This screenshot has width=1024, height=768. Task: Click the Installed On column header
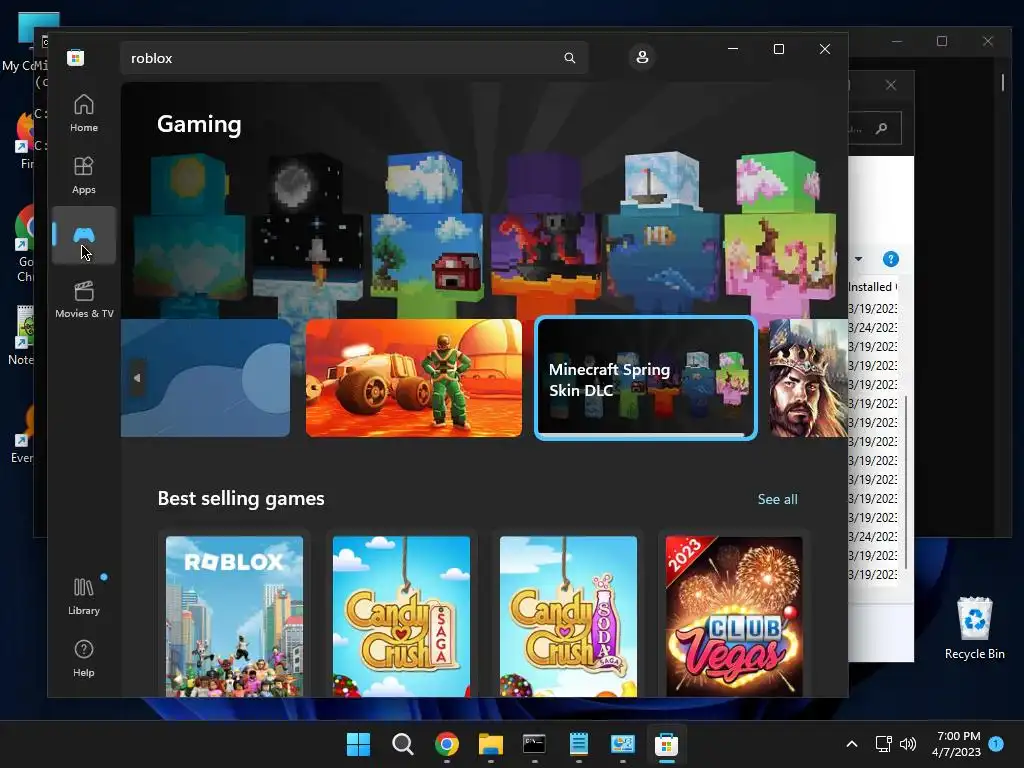(x=872, y=287)
